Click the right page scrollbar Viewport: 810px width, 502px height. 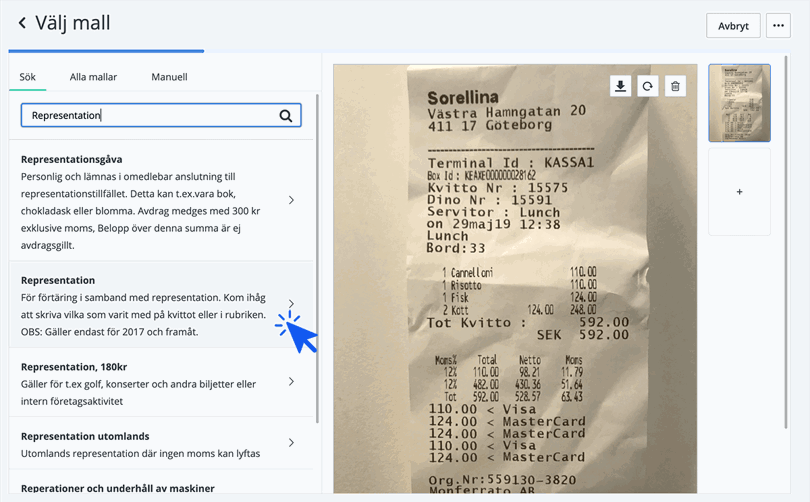pos(786,242)
